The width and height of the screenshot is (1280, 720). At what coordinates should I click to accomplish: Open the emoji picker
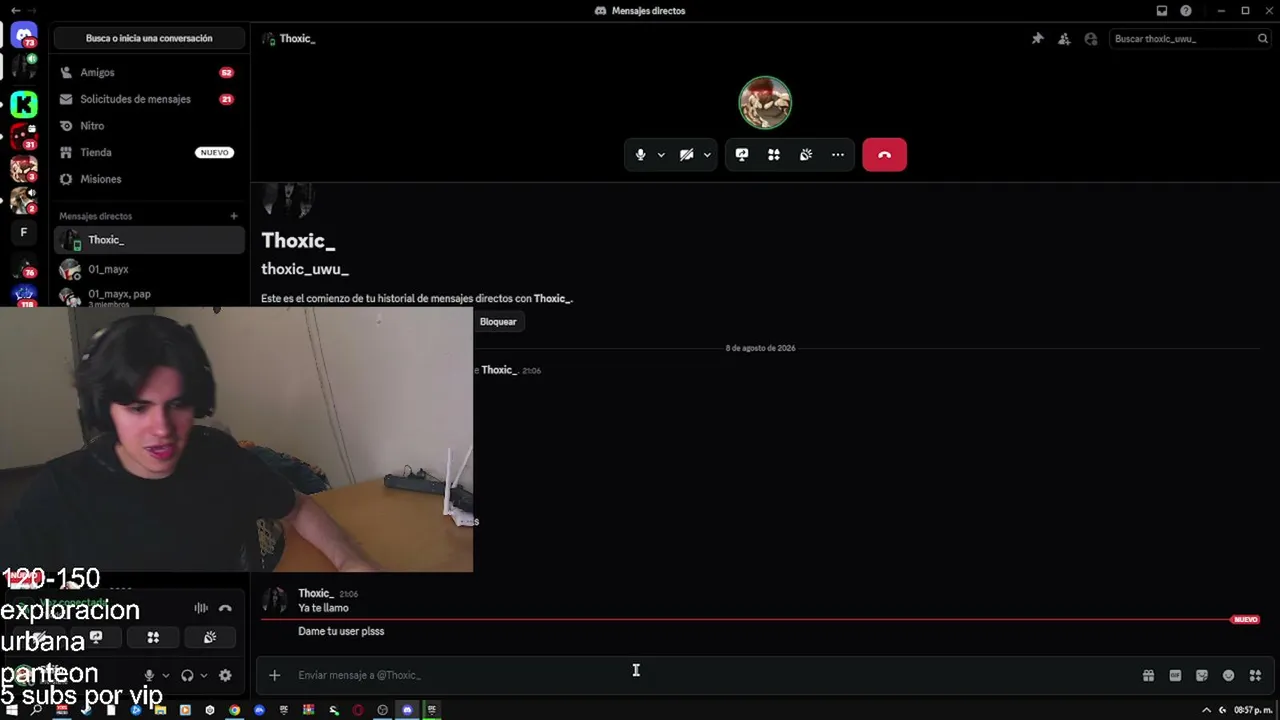pos(1229,675)
